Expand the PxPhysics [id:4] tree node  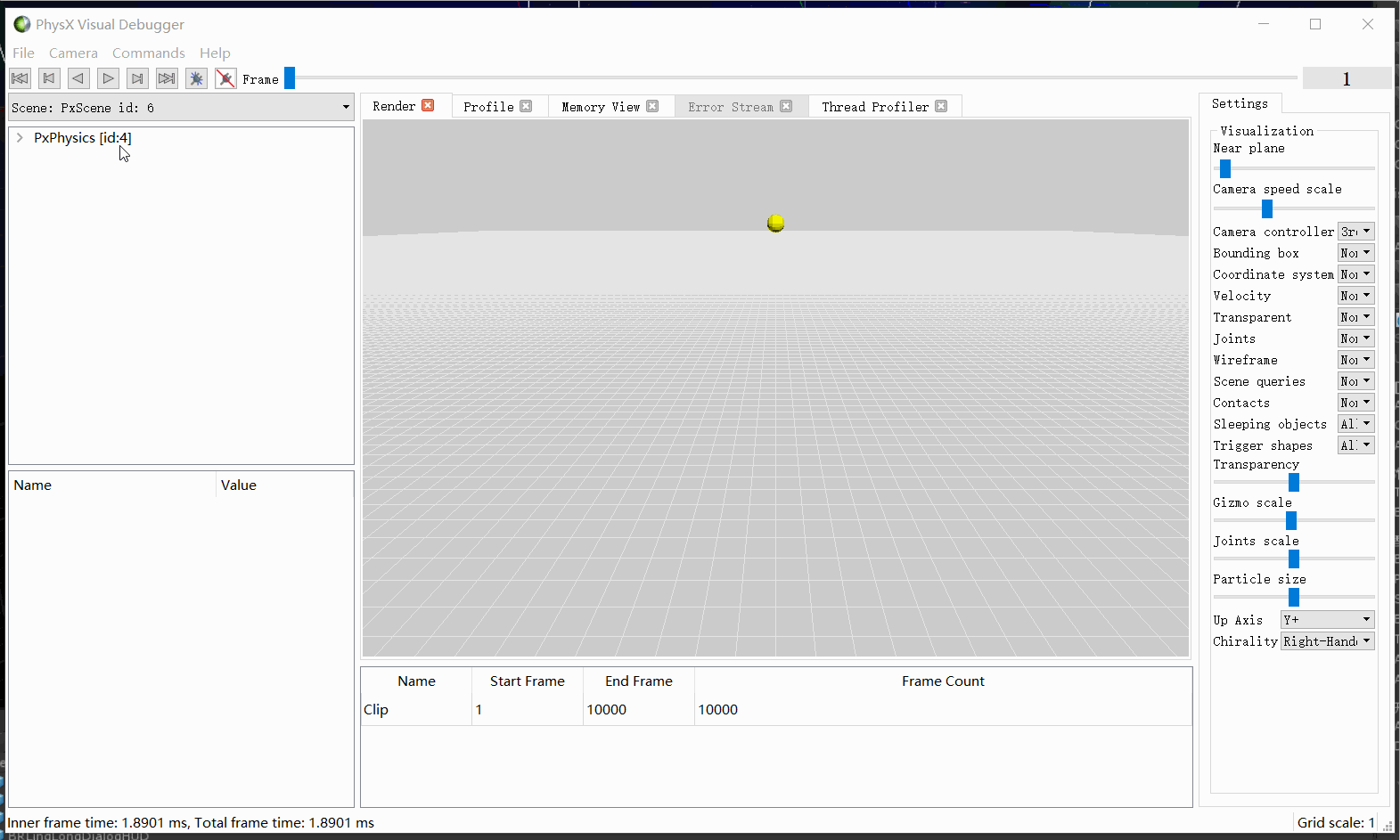(x=20, y=138)
